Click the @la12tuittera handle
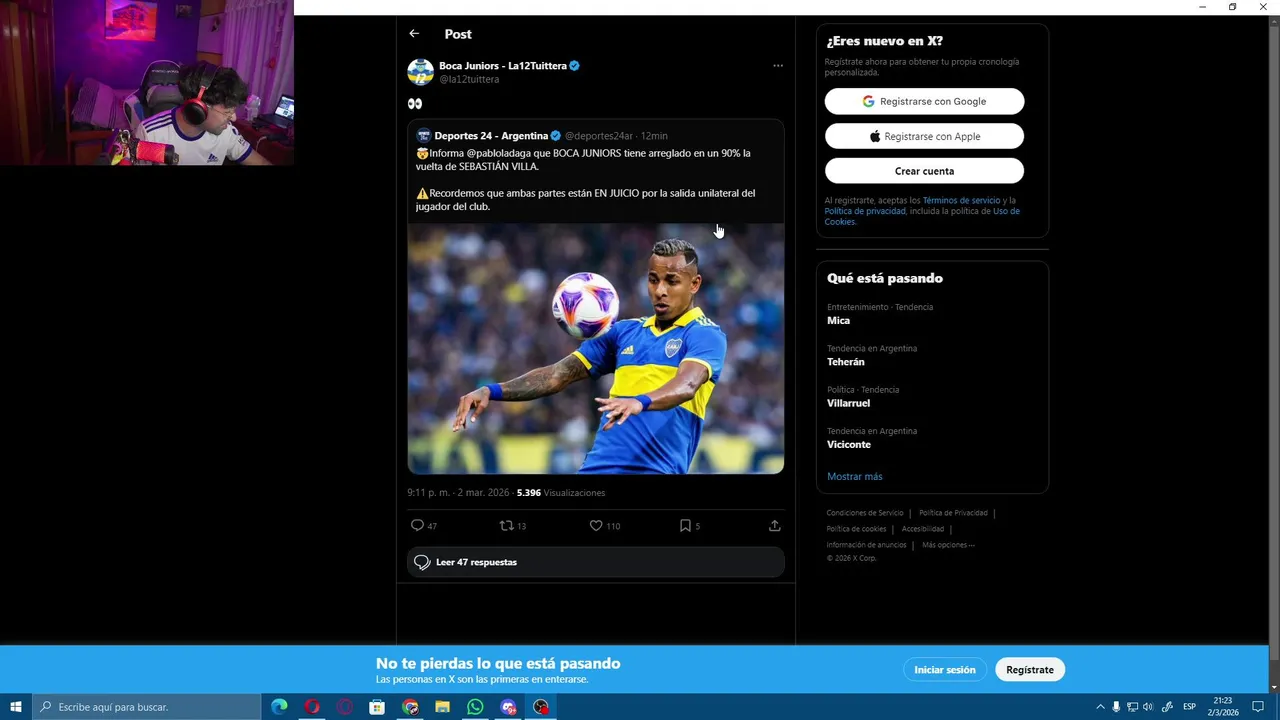Image resolution: width=1280 pixels, height=720 pixels. coord(469,79)
